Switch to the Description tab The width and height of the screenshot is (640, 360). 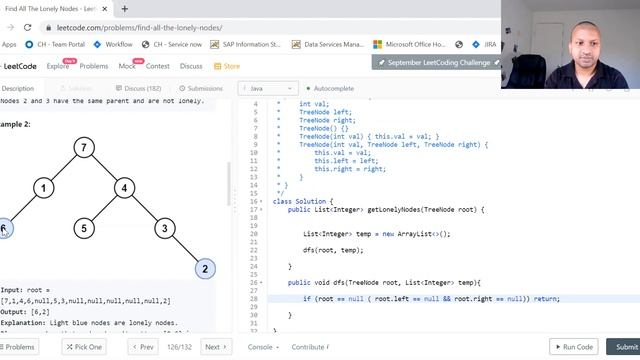[x=17, y=89]
